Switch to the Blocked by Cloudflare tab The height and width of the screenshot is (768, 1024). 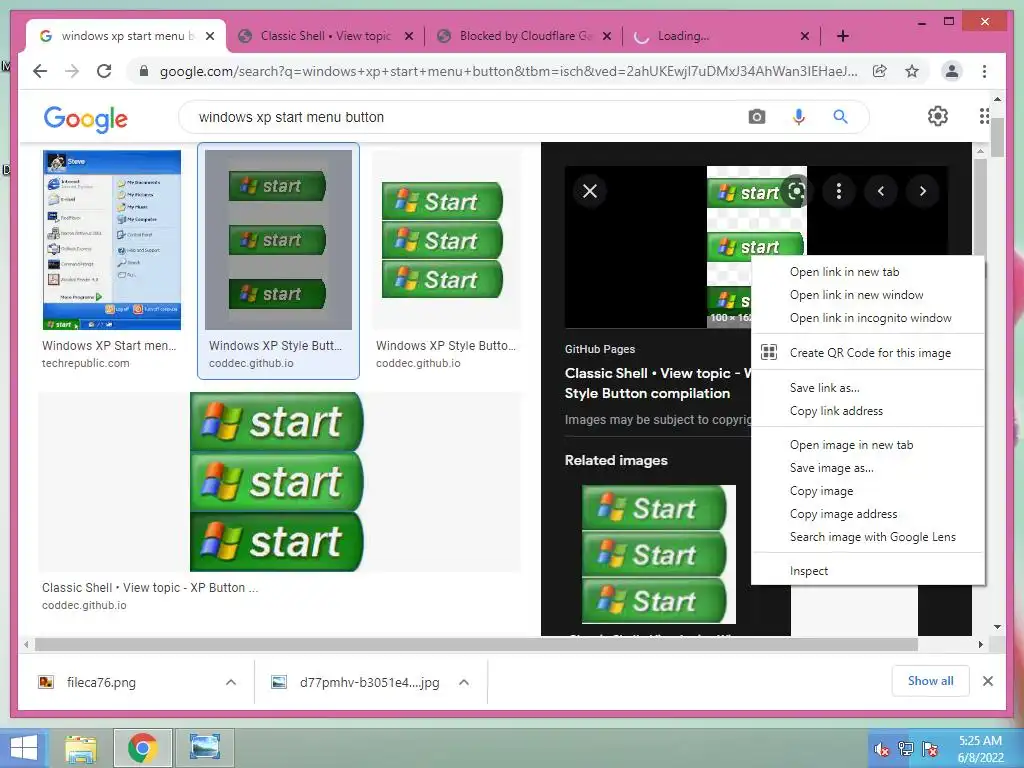click(x=525, y=36)
